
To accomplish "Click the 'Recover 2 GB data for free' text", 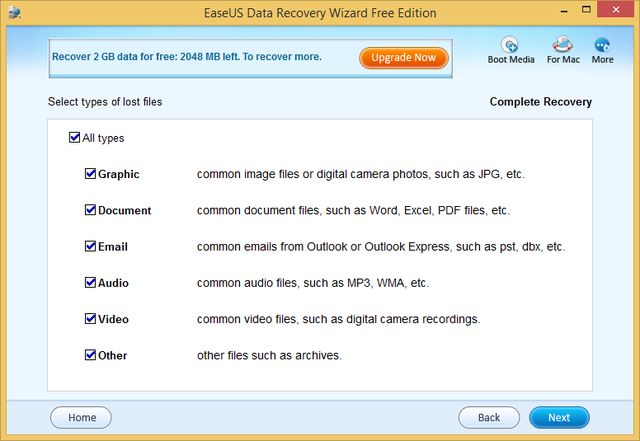I will tap(187, 57).
